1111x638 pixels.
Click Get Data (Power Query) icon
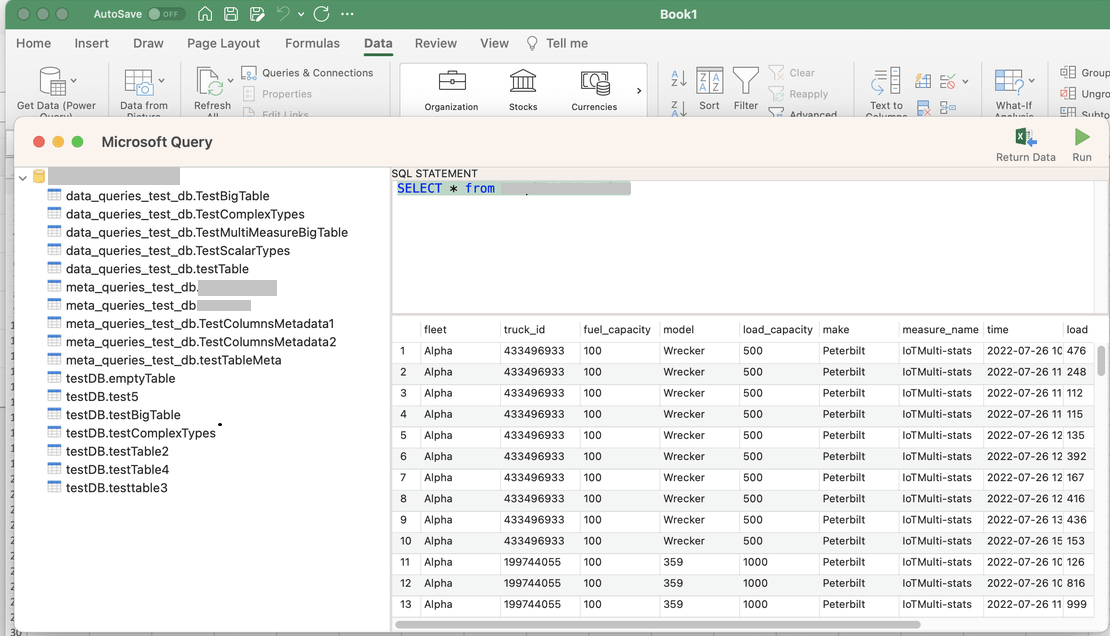click(52, 82)
